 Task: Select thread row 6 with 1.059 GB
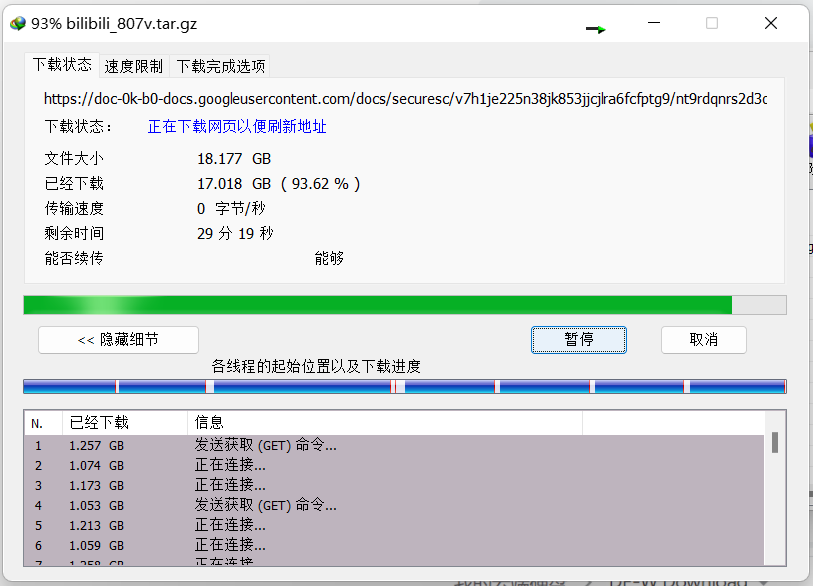394,546
